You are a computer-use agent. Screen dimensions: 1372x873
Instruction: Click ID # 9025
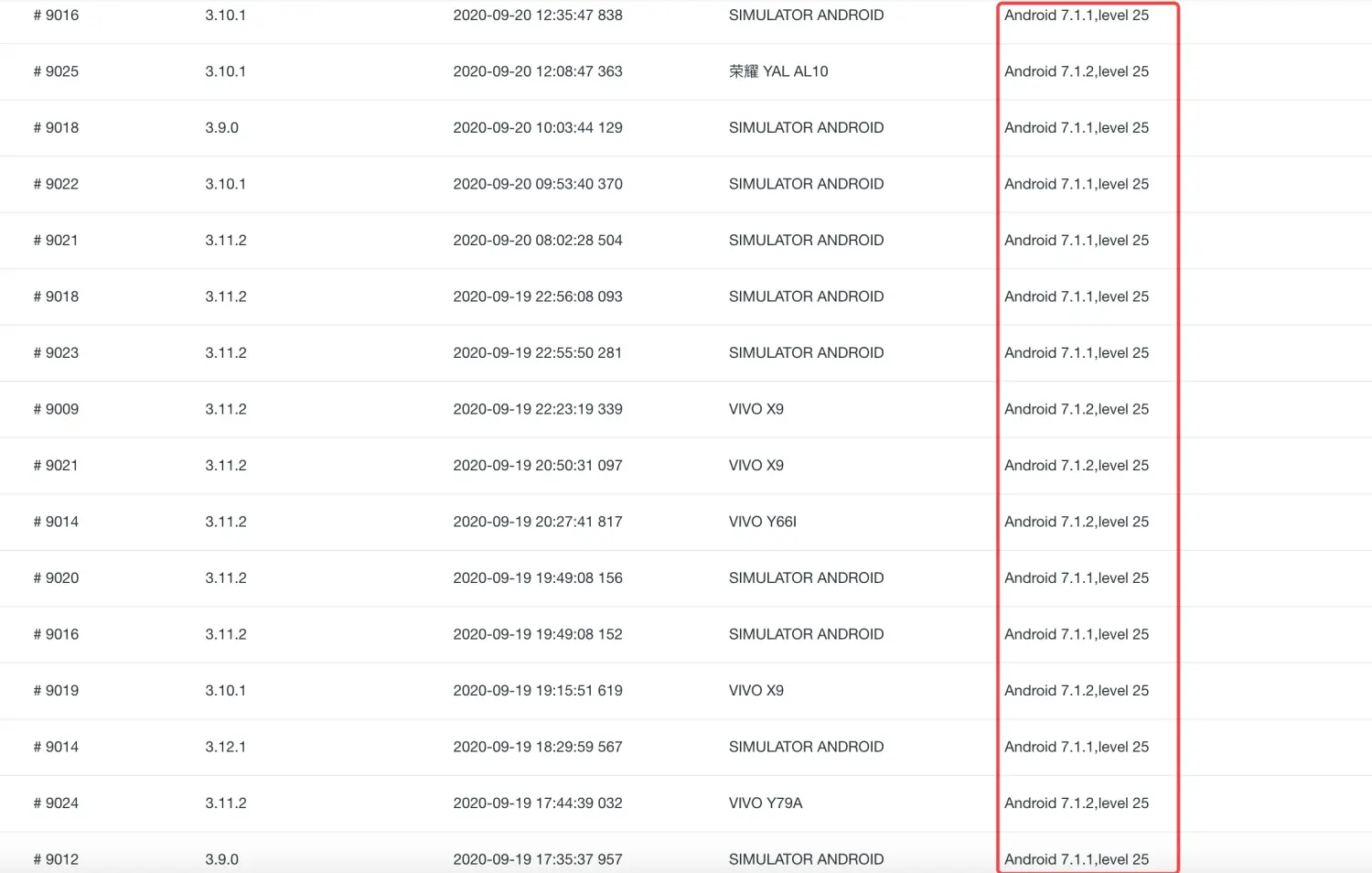(x=56, y=71)
